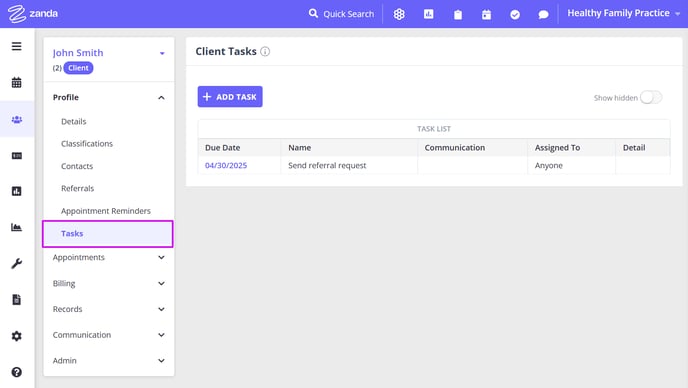Screen dimensions: 688x388
Task: Open Details in the Profile menu
Action: (74, 122)
